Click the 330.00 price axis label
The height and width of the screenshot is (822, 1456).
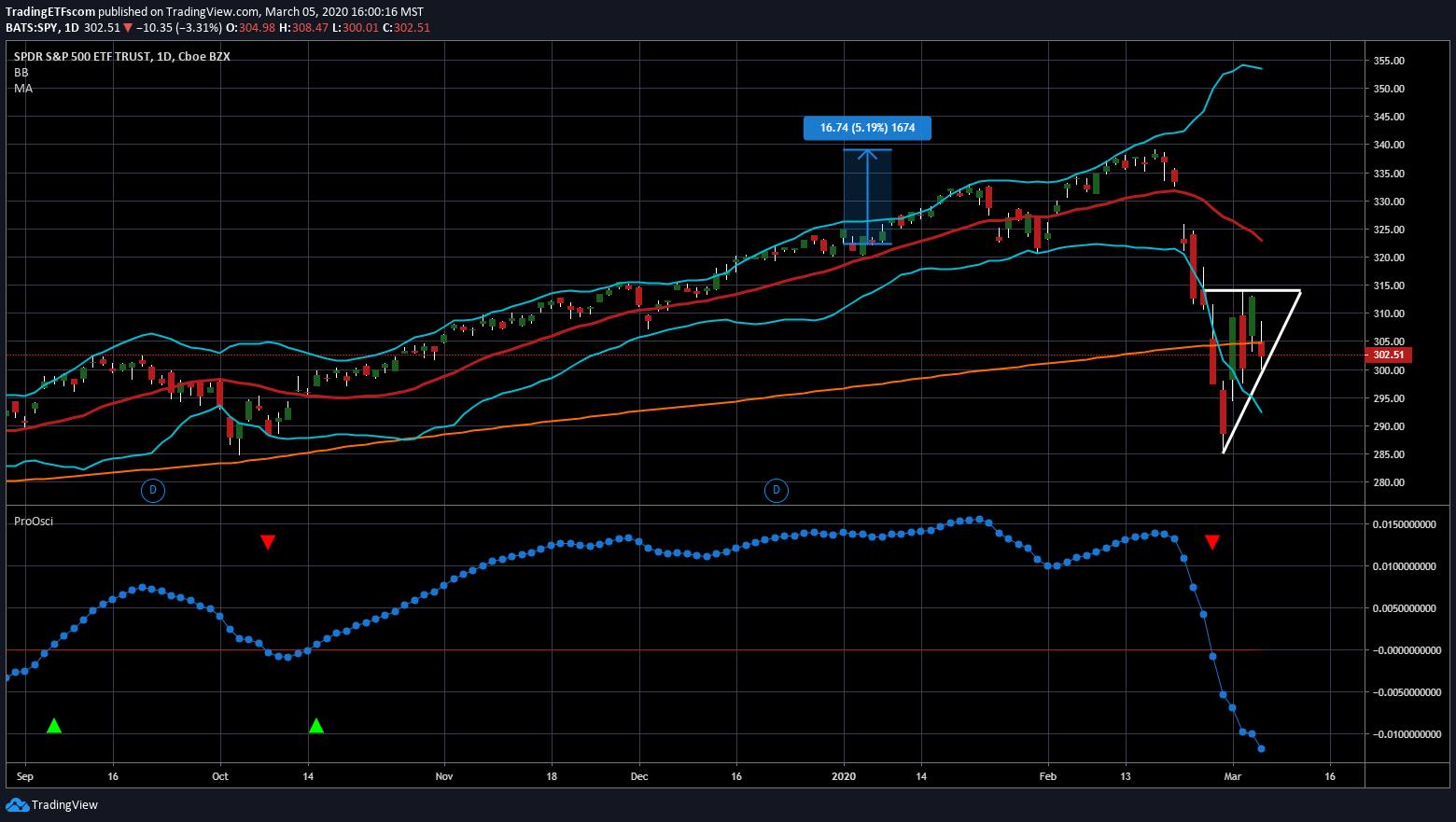click(x=1389, y=202)
